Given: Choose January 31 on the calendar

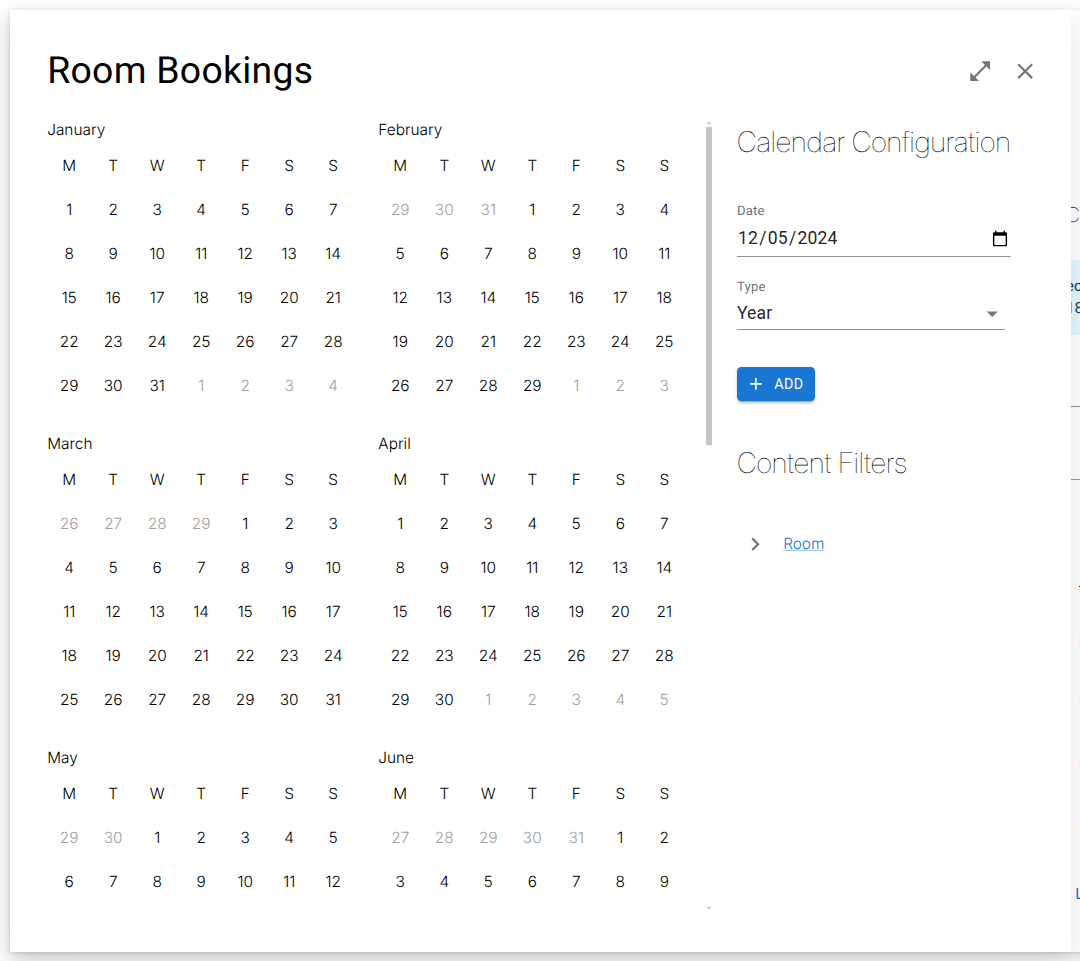Looking at the screenshot, I should click(157, 386).
